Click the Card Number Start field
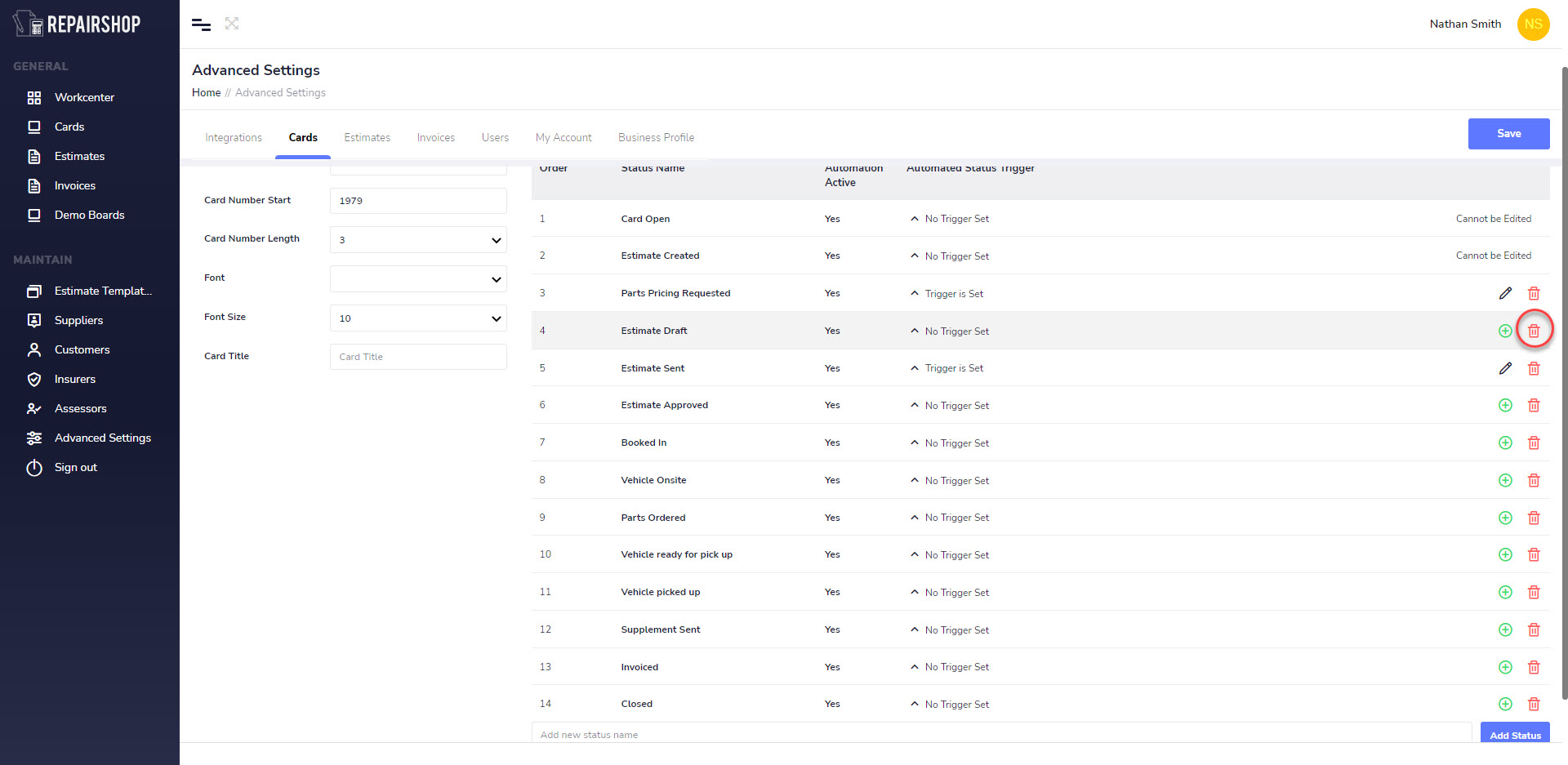The image size is (1568, 765). (x=418, y=201)
